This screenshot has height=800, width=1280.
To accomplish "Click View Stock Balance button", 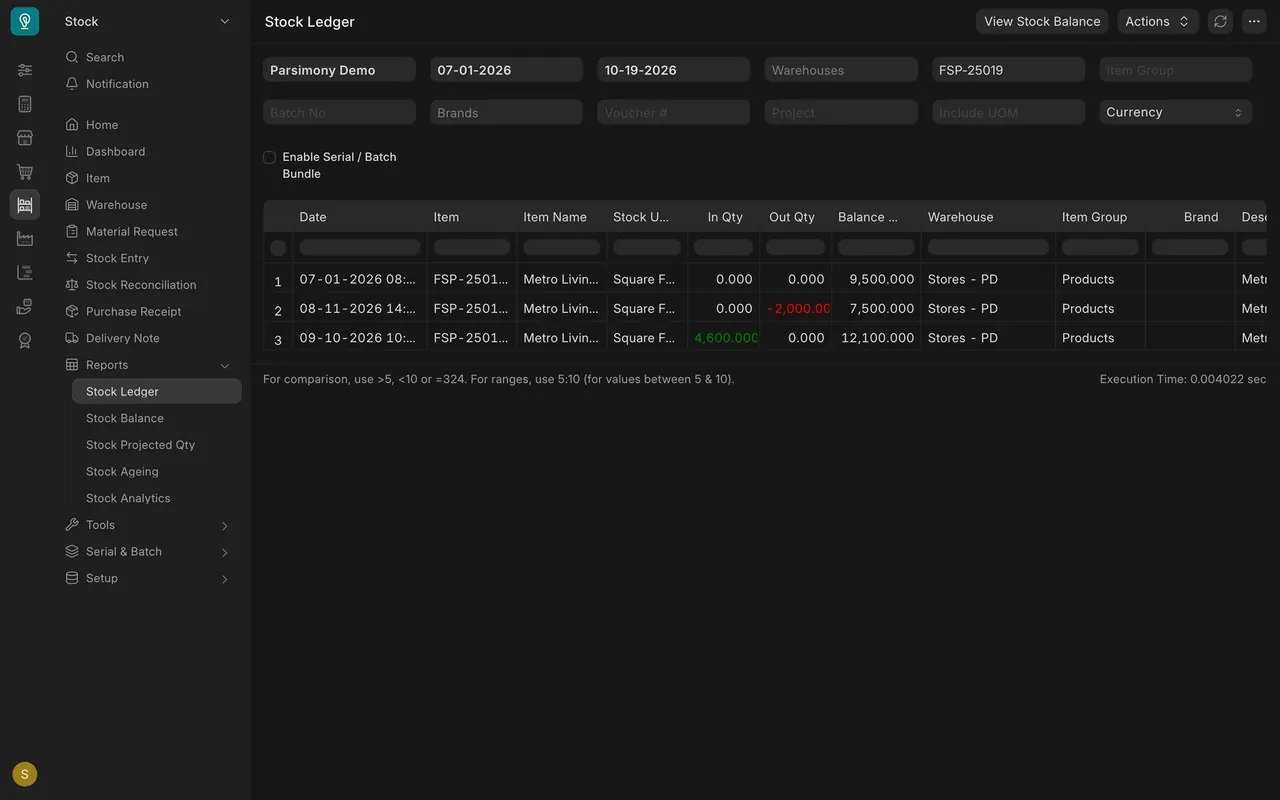I will pyautogui.click(x=1042, y=21).
